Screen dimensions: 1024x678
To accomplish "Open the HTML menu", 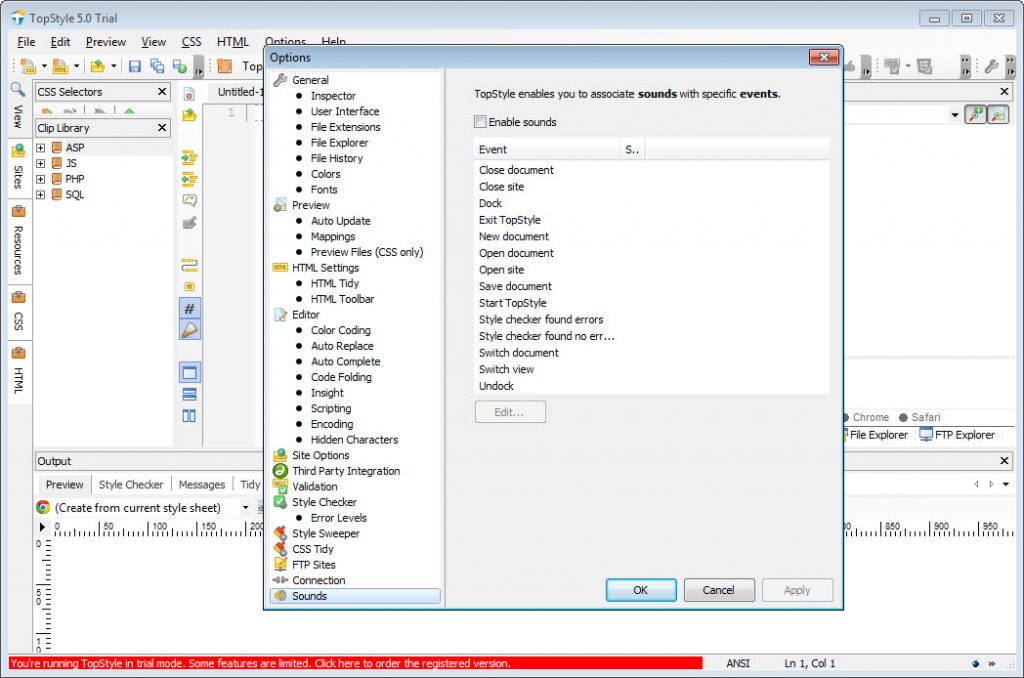I will point(232,42).
